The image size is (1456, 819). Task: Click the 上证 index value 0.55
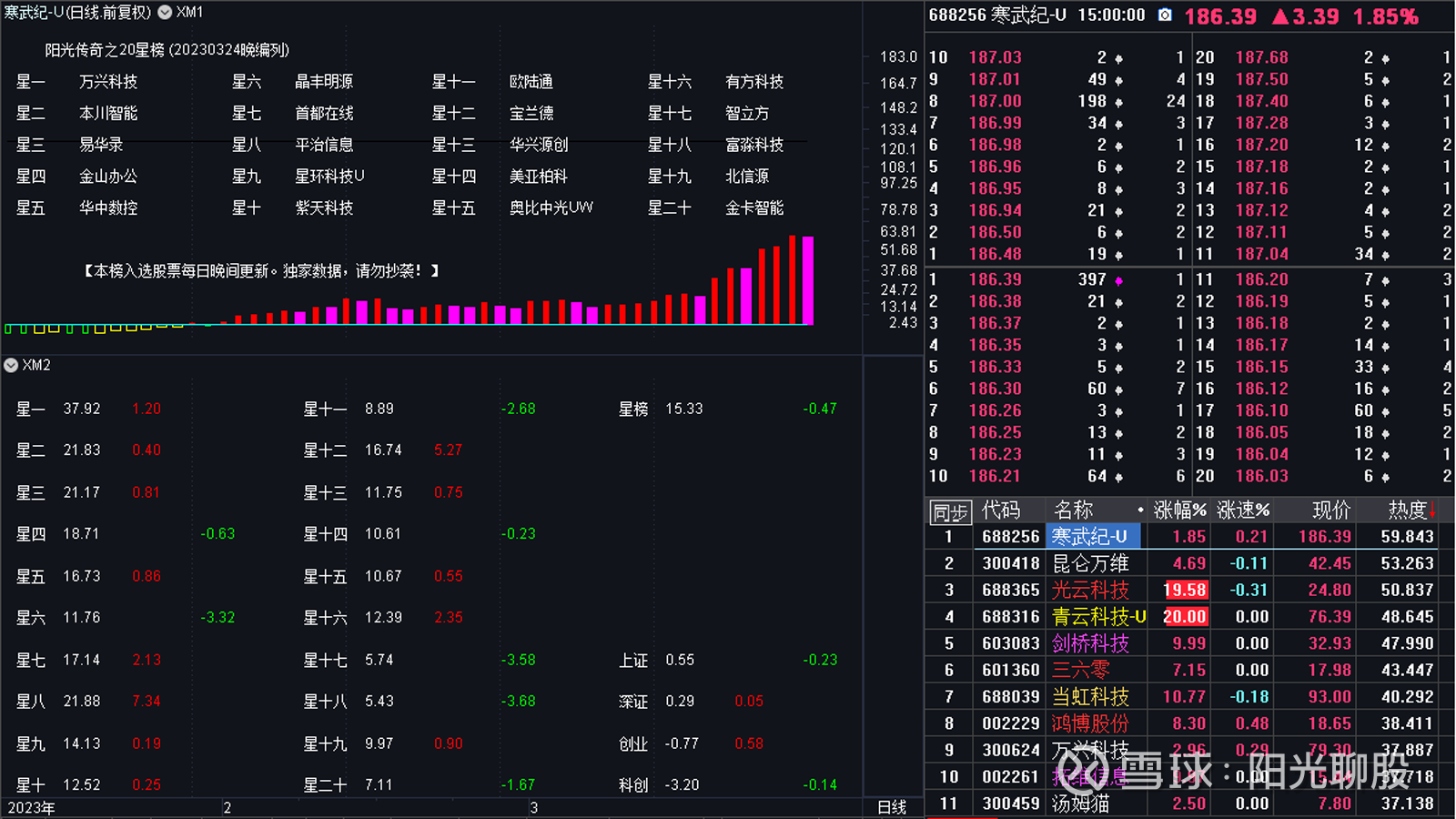tap(680, 660)
